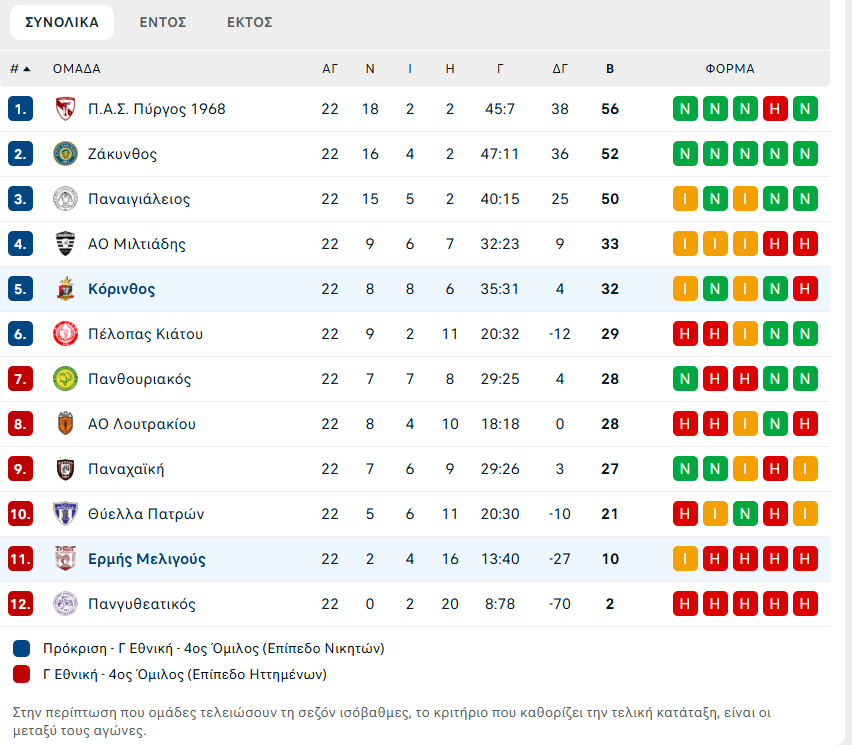Click the Ζάκυνθος team logo

[x=65, y=154]
